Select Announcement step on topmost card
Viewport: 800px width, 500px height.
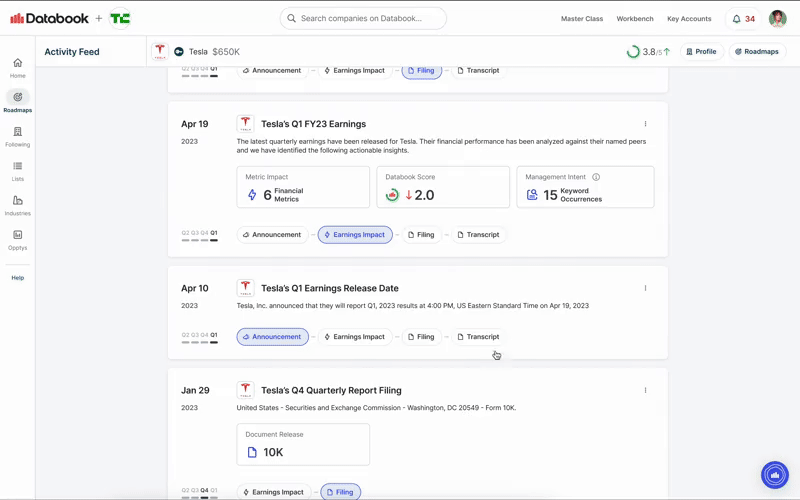pyautogui.click(x=272, y=71)
